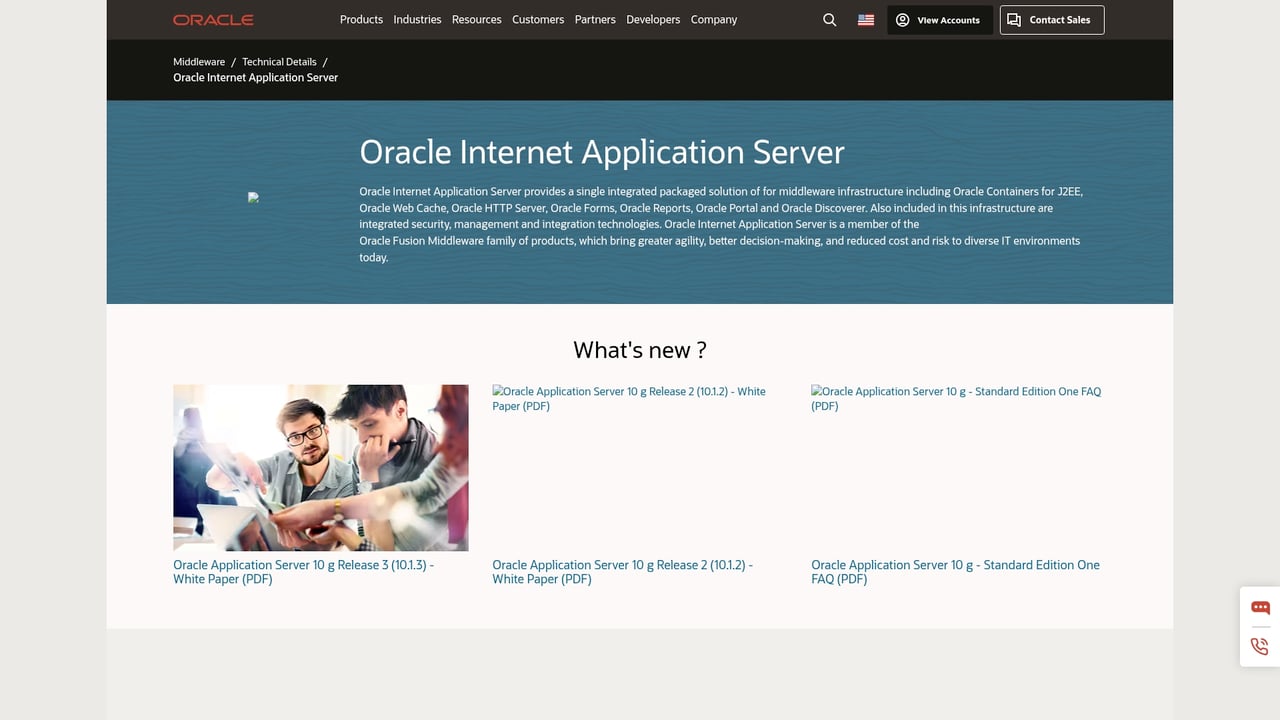Click the phone call icon on the side panel
Viewport: 1280px width, 720px height.
click(x=1259, y=646)
